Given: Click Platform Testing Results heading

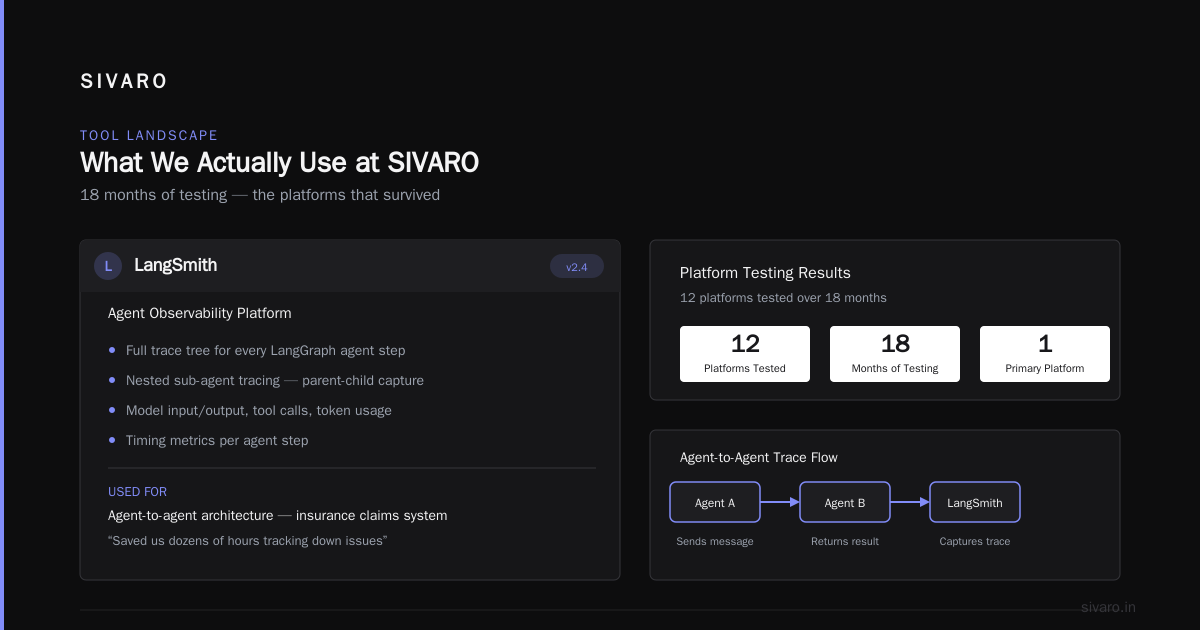Looking at the screenshot, I should coord(765,273).
